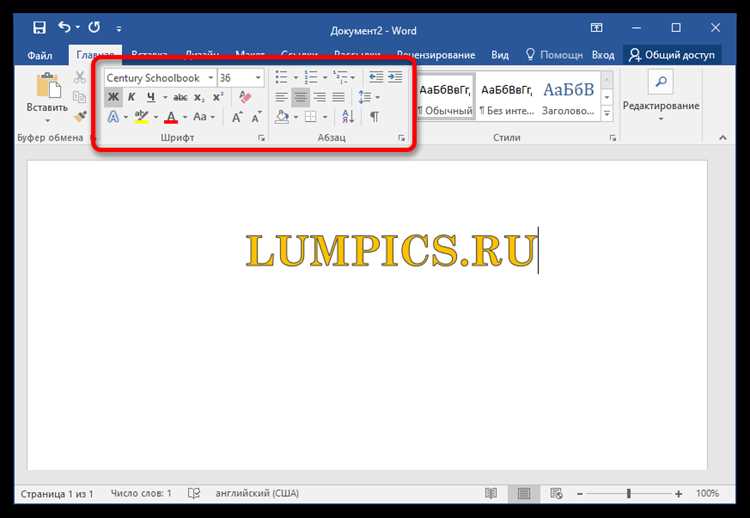
Task: Align text to the right
Action: click(x=320, y=98)
